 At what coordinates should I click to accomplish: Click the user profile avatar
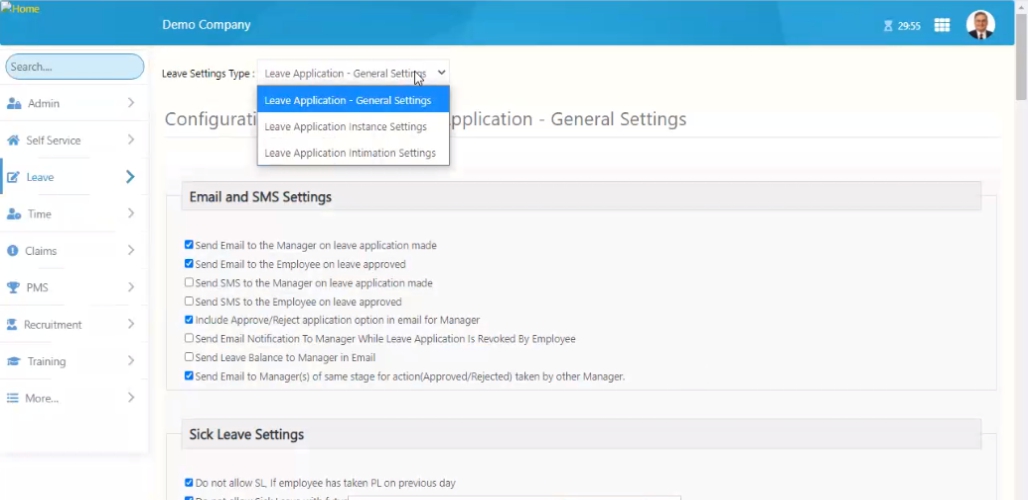(980, 25)
